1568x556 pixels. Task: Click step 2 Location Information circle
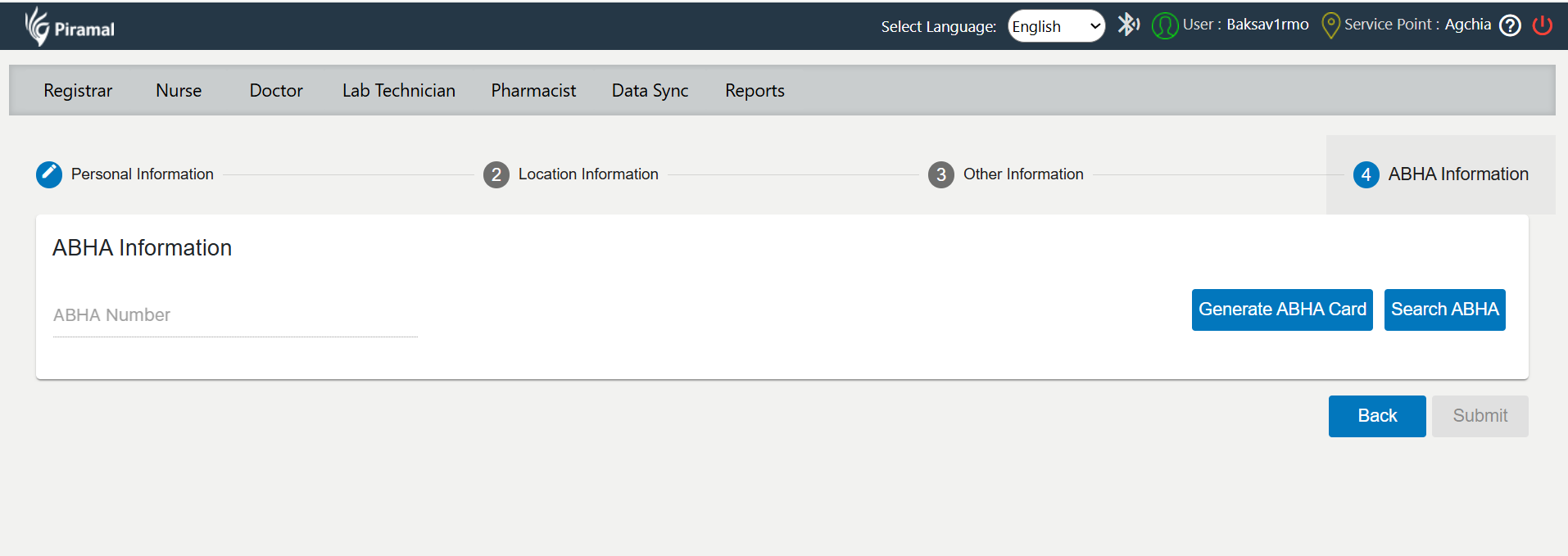(x=496, y=174)
